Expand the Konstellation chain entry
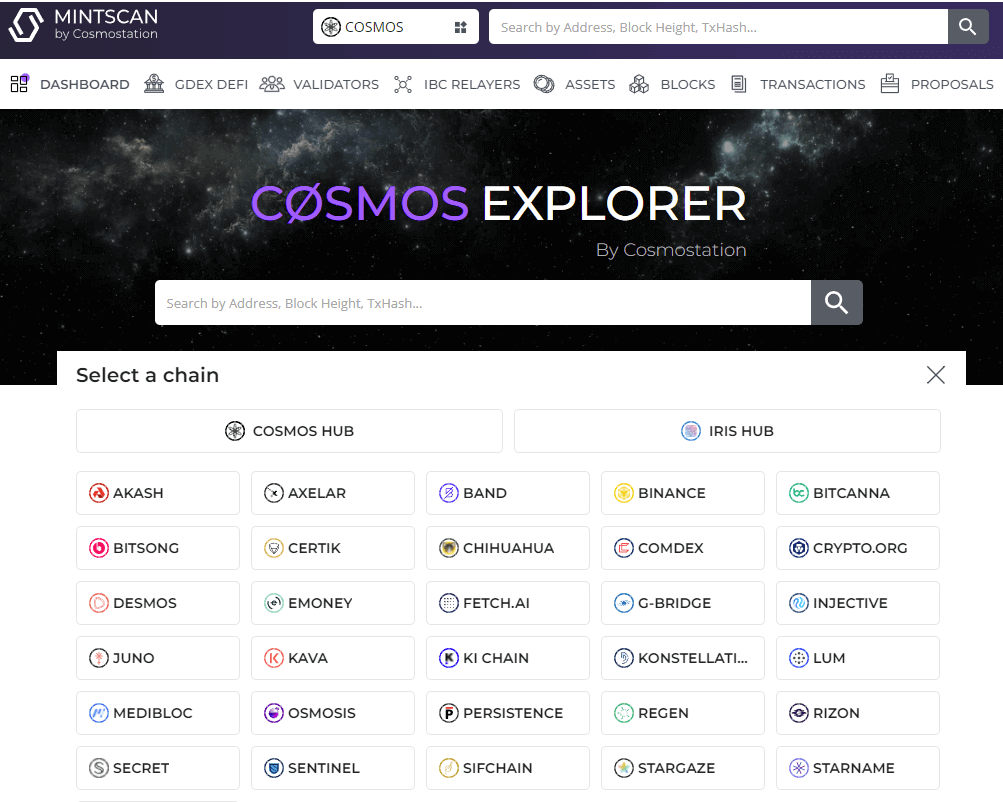 coord(682,658)
